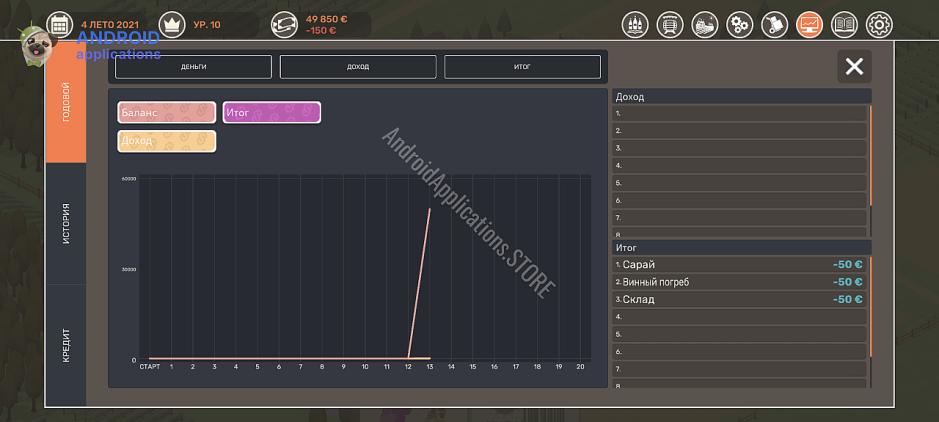
Task: Click the Винный погреб row
Action: (x=740, y=282)
